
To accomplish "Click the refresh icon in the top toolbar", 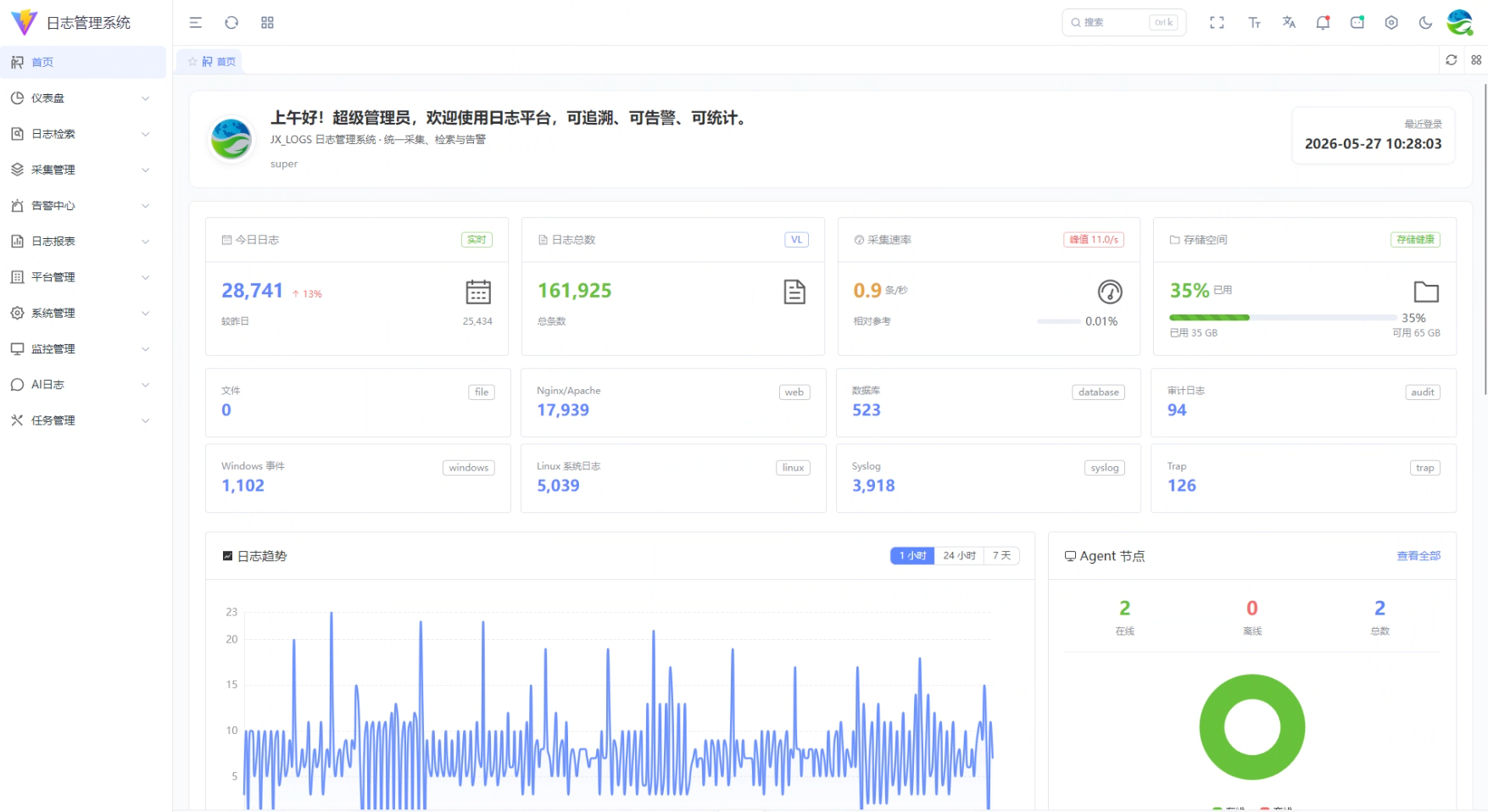I will point(231,23).
